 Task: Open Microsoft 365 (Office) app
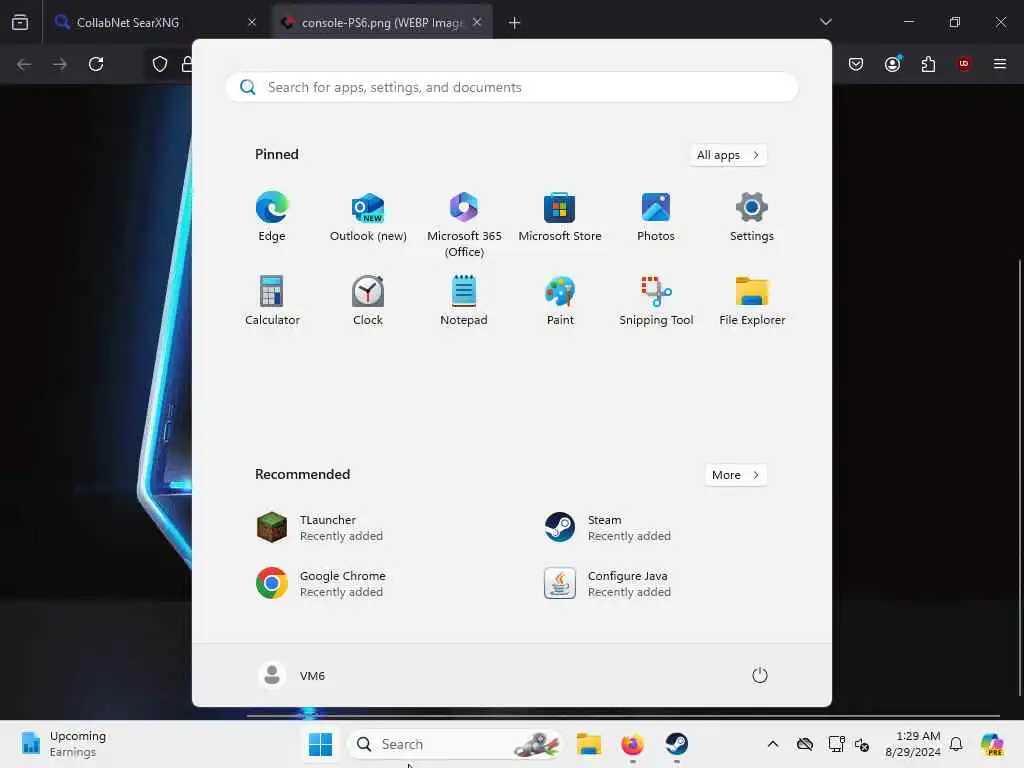pos(464,225)
